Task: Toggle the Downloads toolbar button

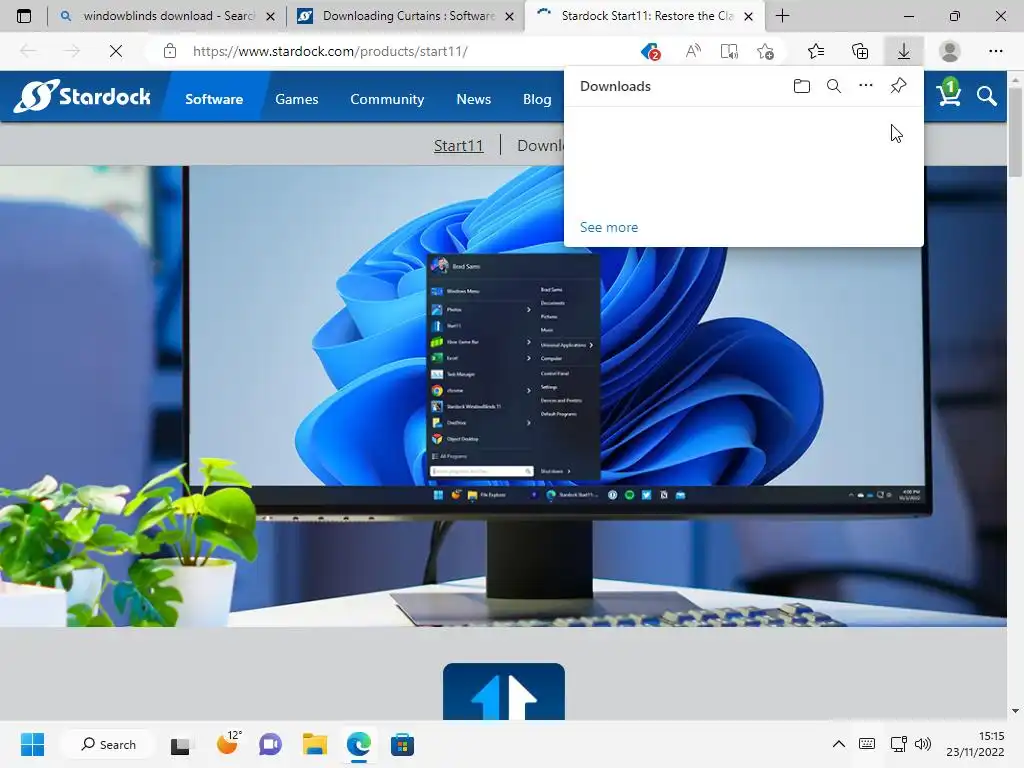Action: click(x=904, y=51)
